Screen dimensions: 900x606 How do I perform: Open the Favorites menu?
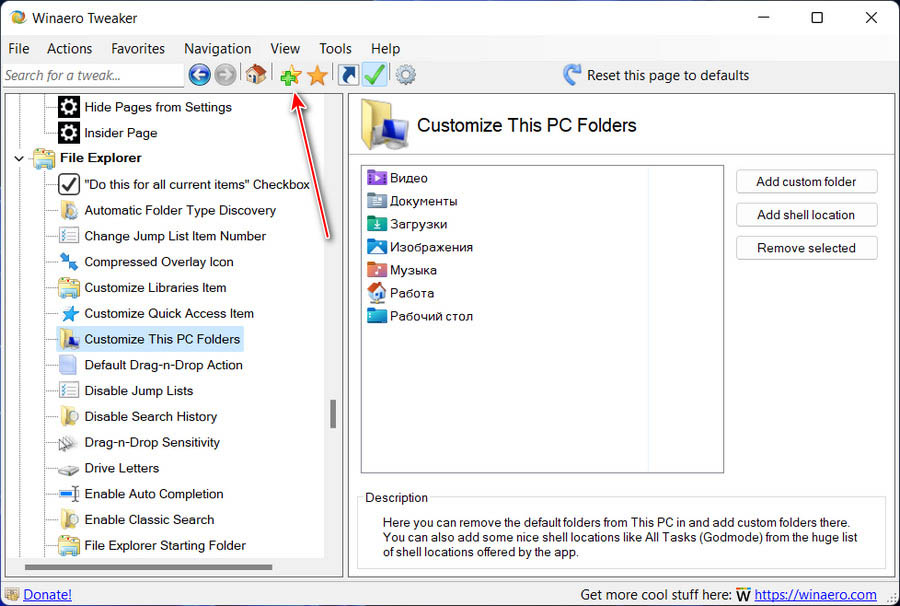[x=138, y=49]
